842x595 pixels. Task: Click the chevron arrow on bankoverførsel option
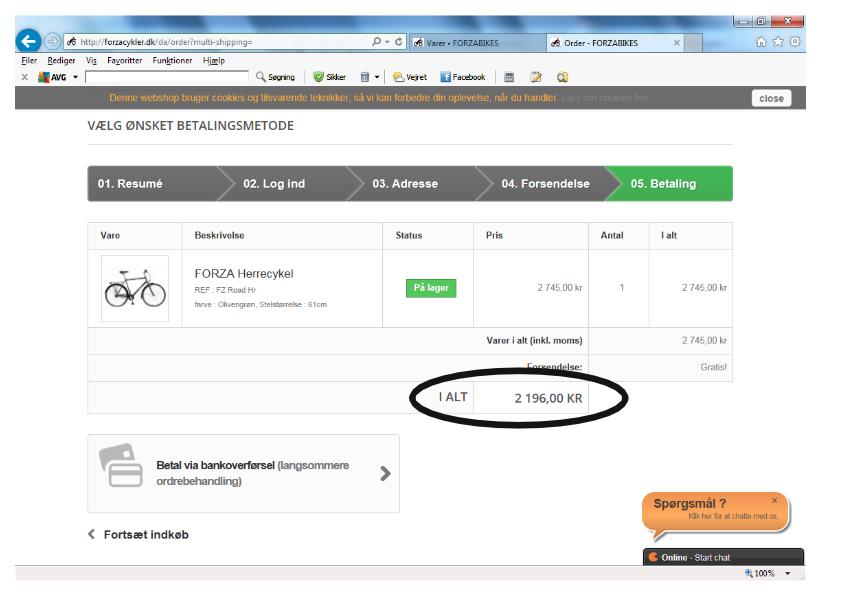click(385, 474)
